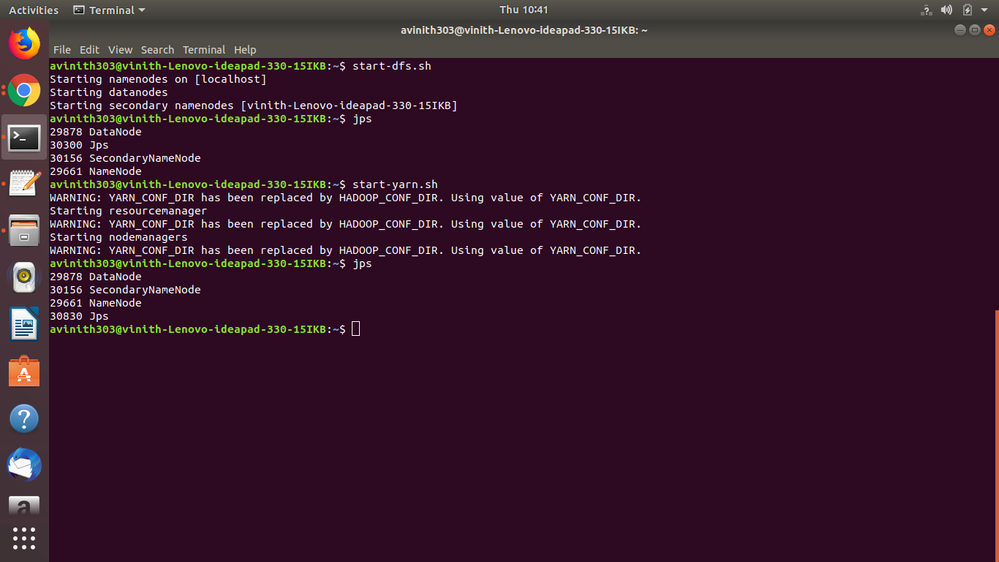
Task: Maximize the terminal window
Action: click(974, 30)
